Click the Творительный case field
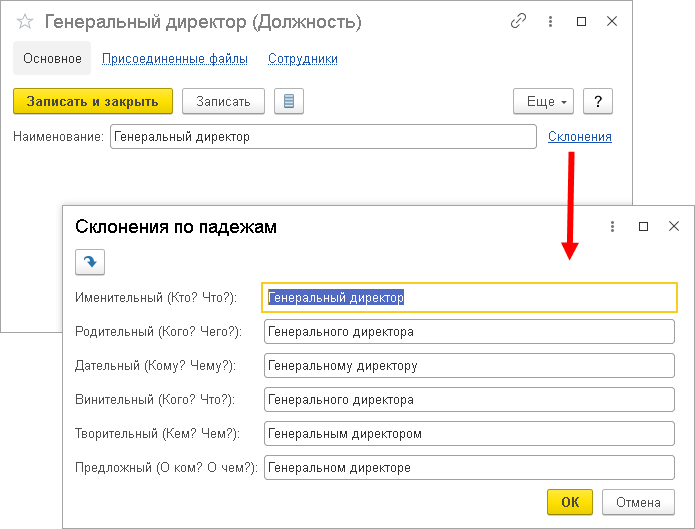The image size is (695, 529). coord(469,434)
